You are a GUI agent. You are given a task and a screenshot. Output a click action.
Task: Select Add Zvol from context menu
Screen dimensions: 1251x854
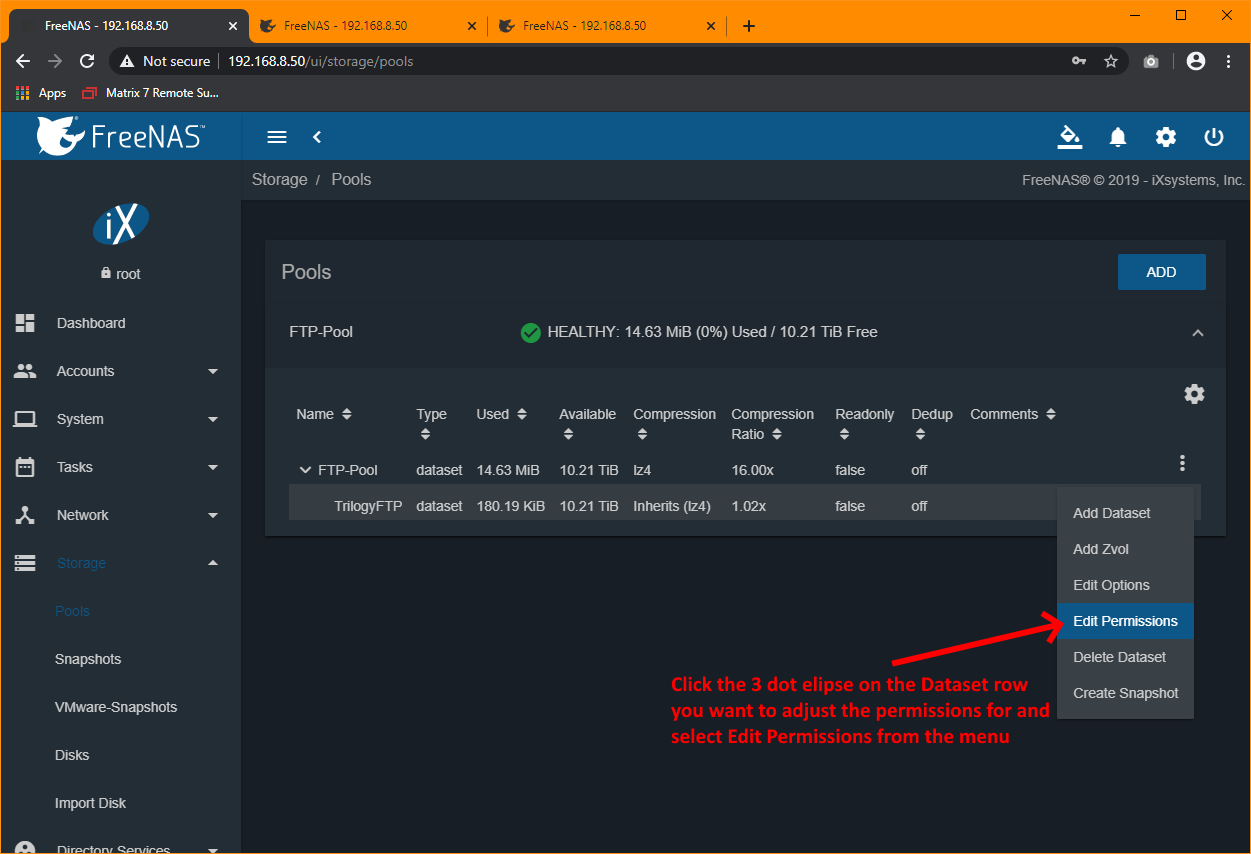[x=1125, y=549]
